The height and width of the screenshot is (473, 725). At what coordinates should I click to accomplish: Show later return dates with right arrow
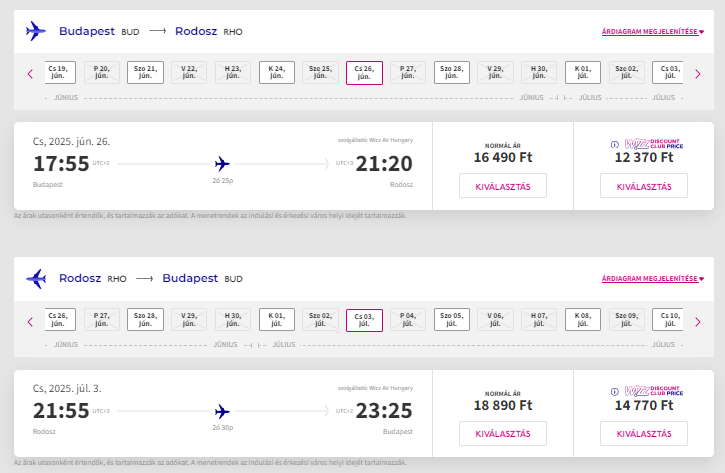tap(698, 322)
